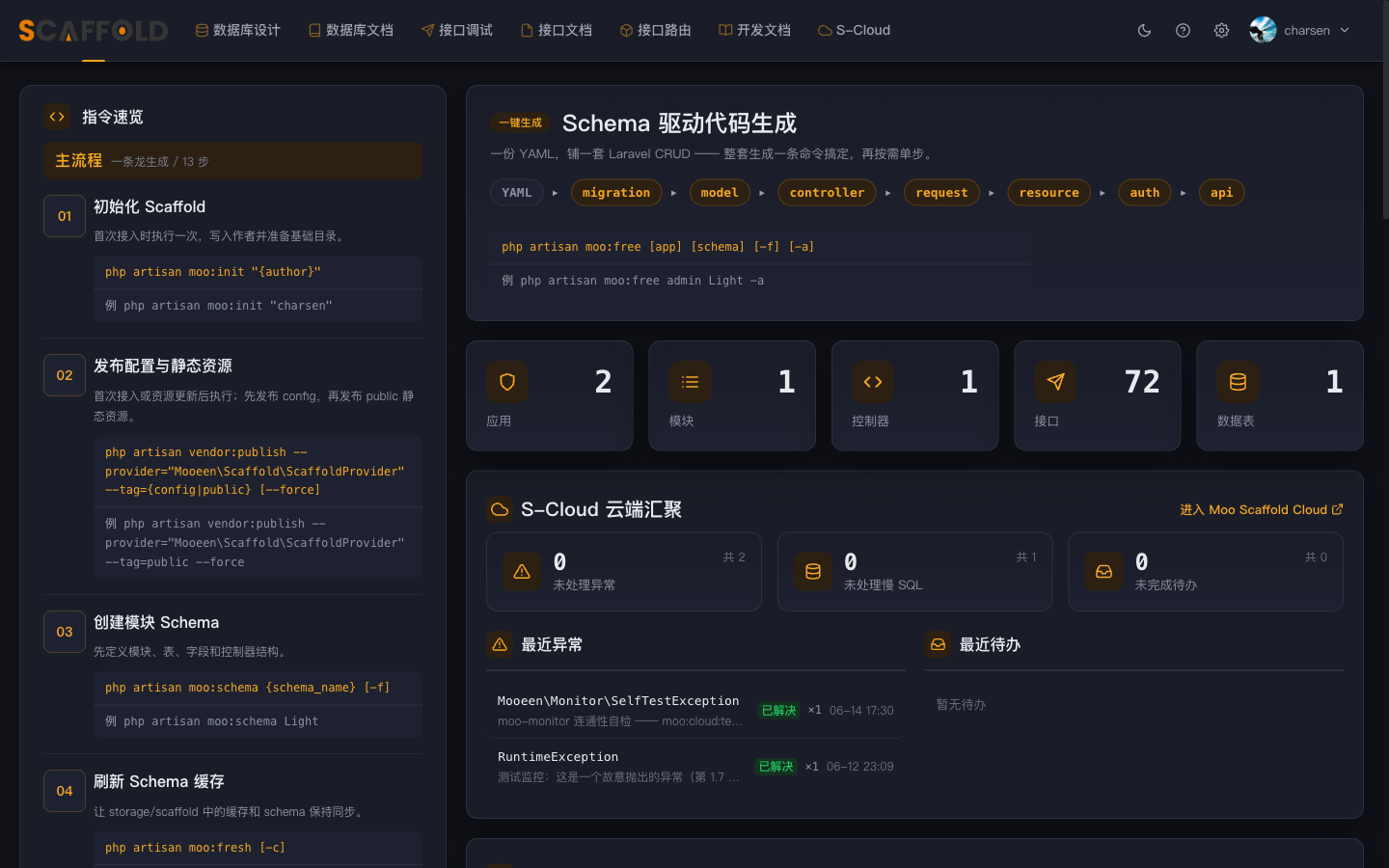Click inbox icon beside 最近待办 heading
This screenshot has width=1389, height=868.
coord(938,644)
